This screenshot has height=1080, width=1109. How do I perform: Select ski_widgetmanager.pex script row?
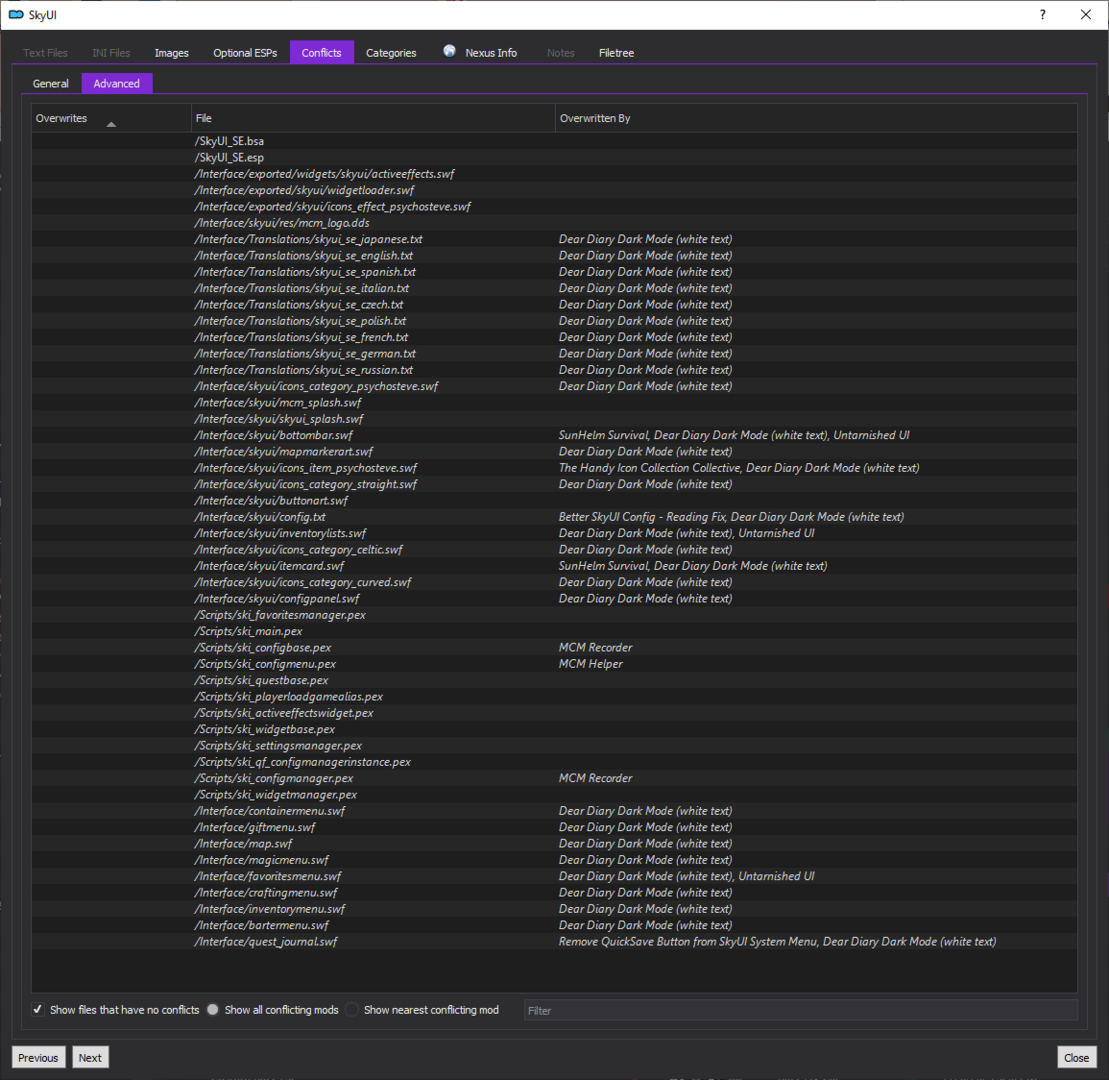point(554,794)
